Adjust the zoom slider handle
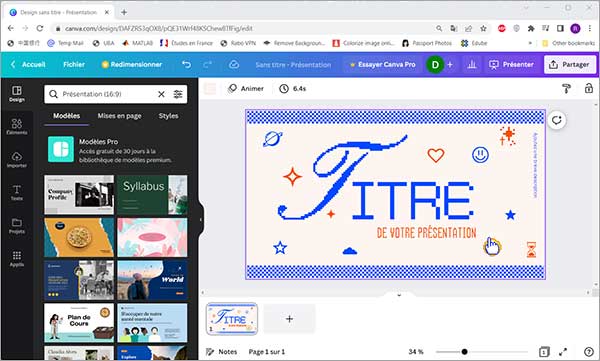This screenshot has width=600, height=361. 464,352
